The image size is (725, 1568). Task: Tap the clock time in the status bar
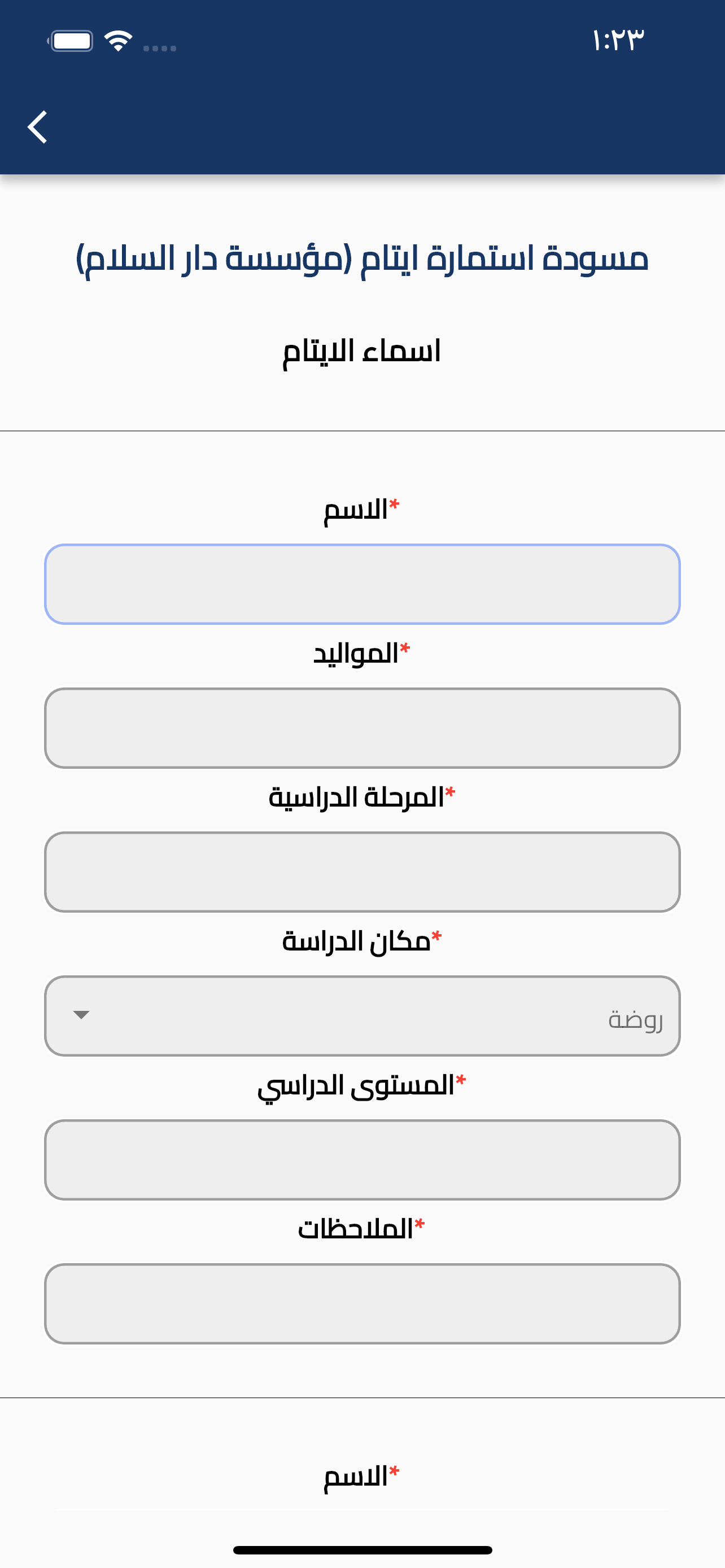pos(617,40)
